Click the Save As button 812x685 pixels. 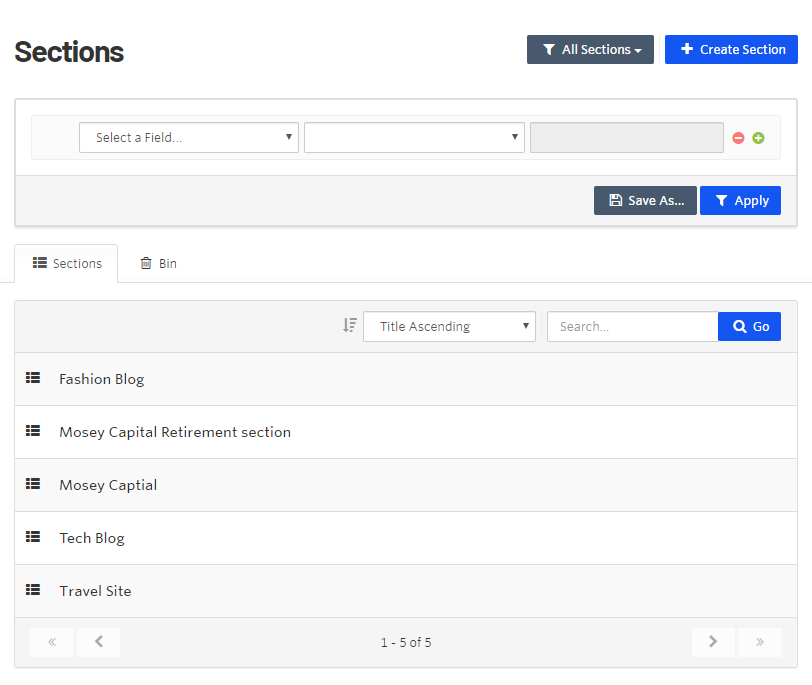coord(645,201)
